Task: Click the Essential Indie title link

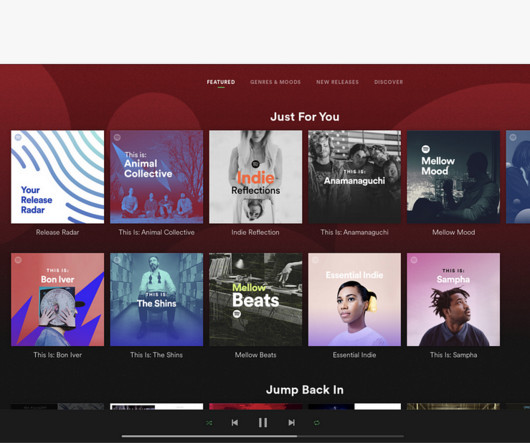Action: point(354,355)
